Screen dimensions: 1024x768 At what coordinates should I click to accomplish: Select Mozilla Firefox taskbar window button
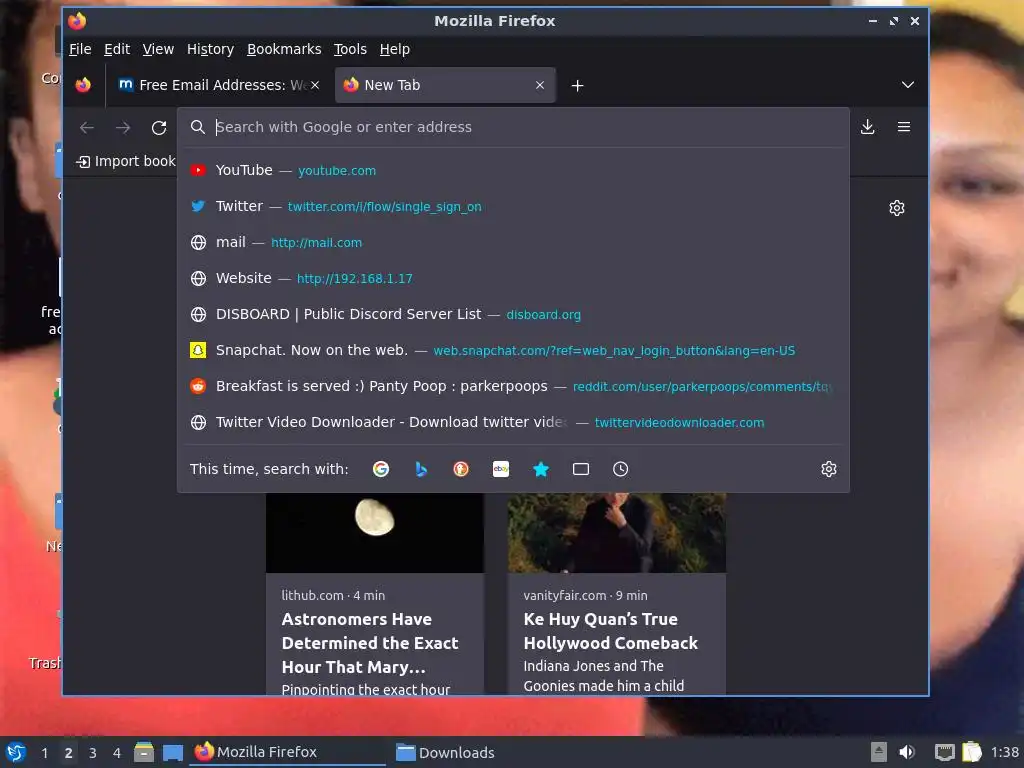click(288, 752)
